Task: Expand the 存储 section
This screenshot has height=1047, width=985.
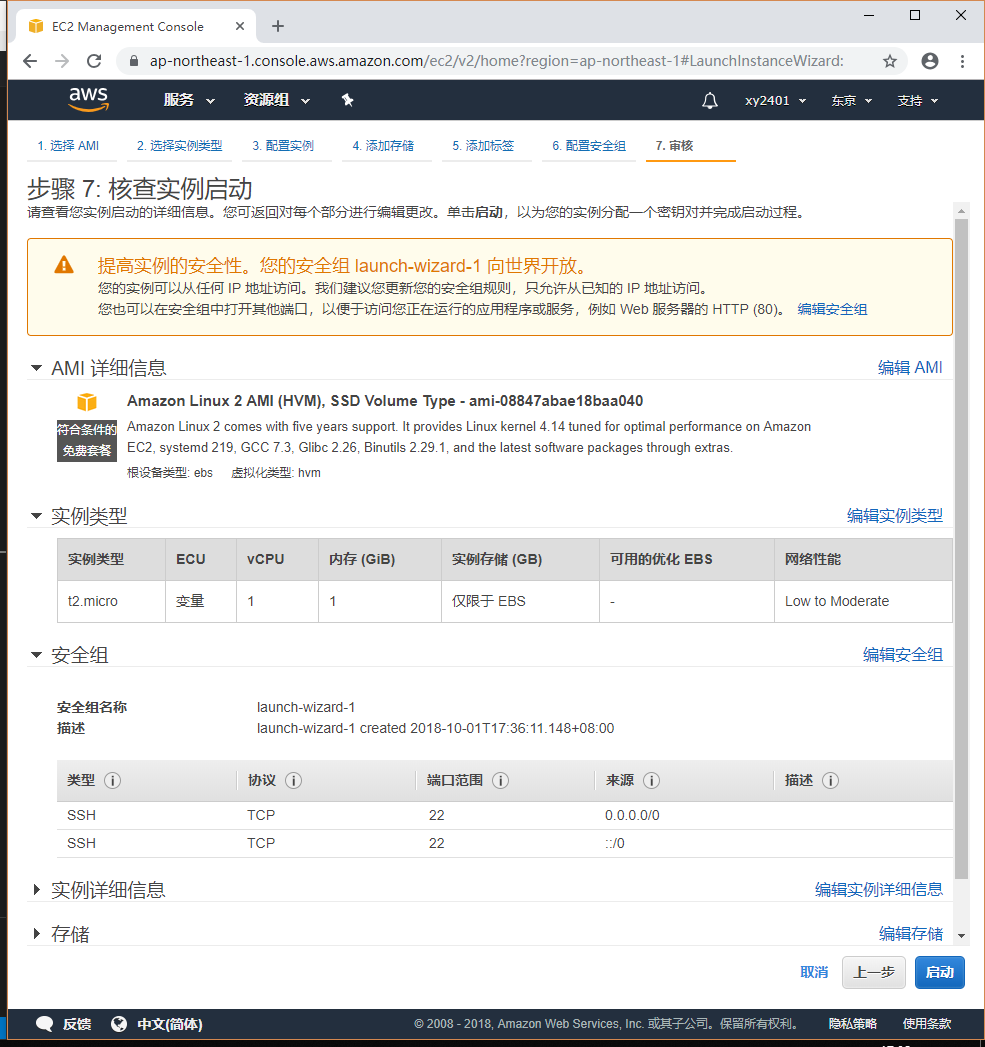Action: click(37, 933)
